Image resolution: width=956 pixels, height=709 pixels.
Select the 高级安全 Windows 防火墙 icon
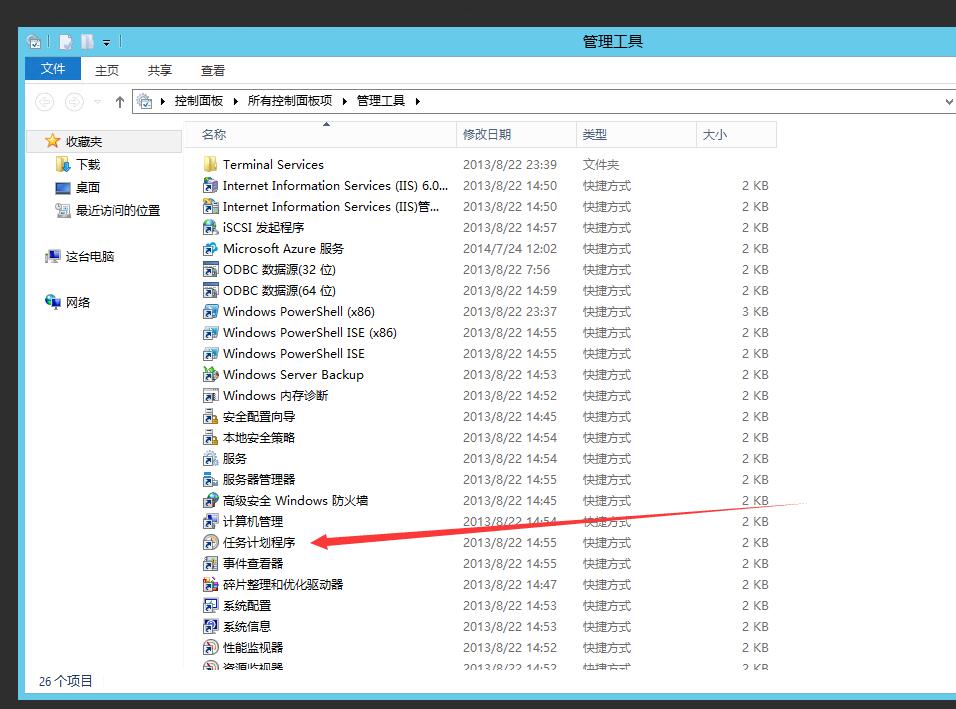[210, 501]
